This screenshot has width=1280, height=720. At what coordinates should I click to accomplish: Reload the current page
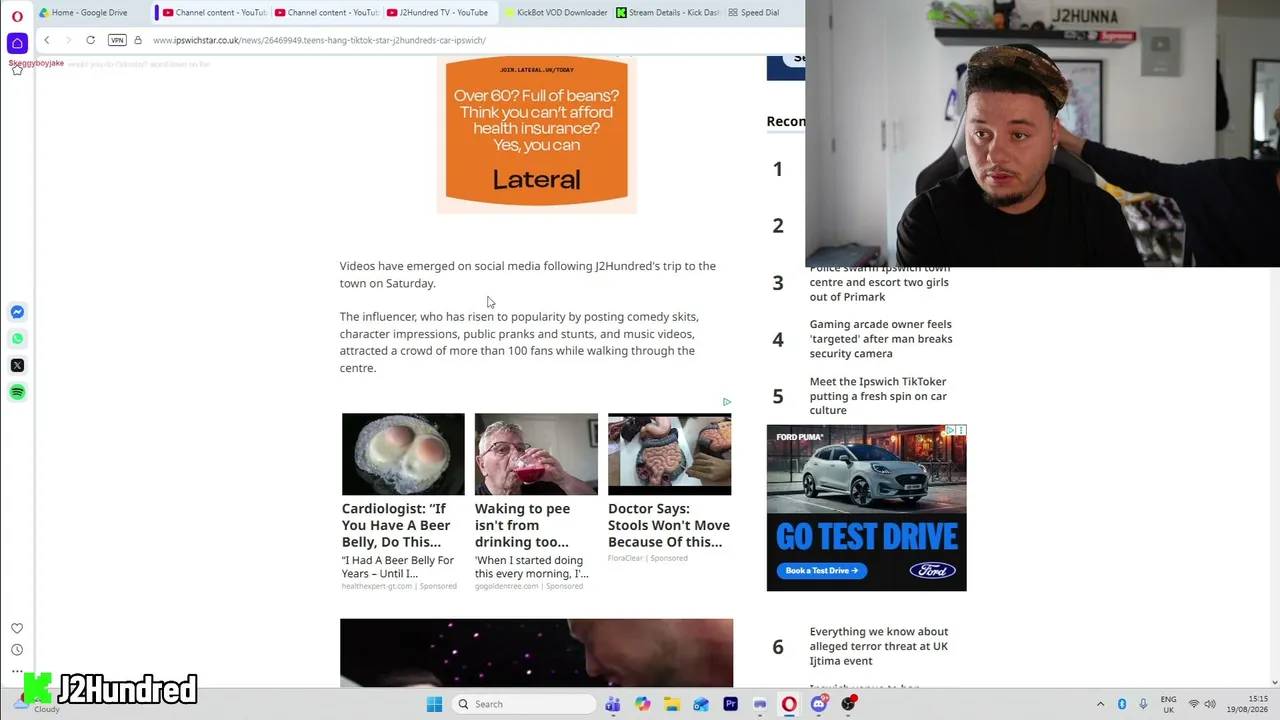[90, 40]
